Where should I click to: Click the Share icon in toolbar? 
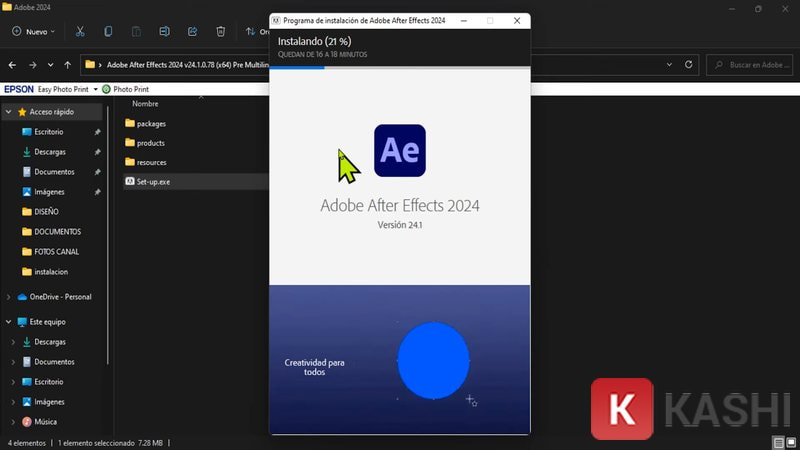coord(192,32)
